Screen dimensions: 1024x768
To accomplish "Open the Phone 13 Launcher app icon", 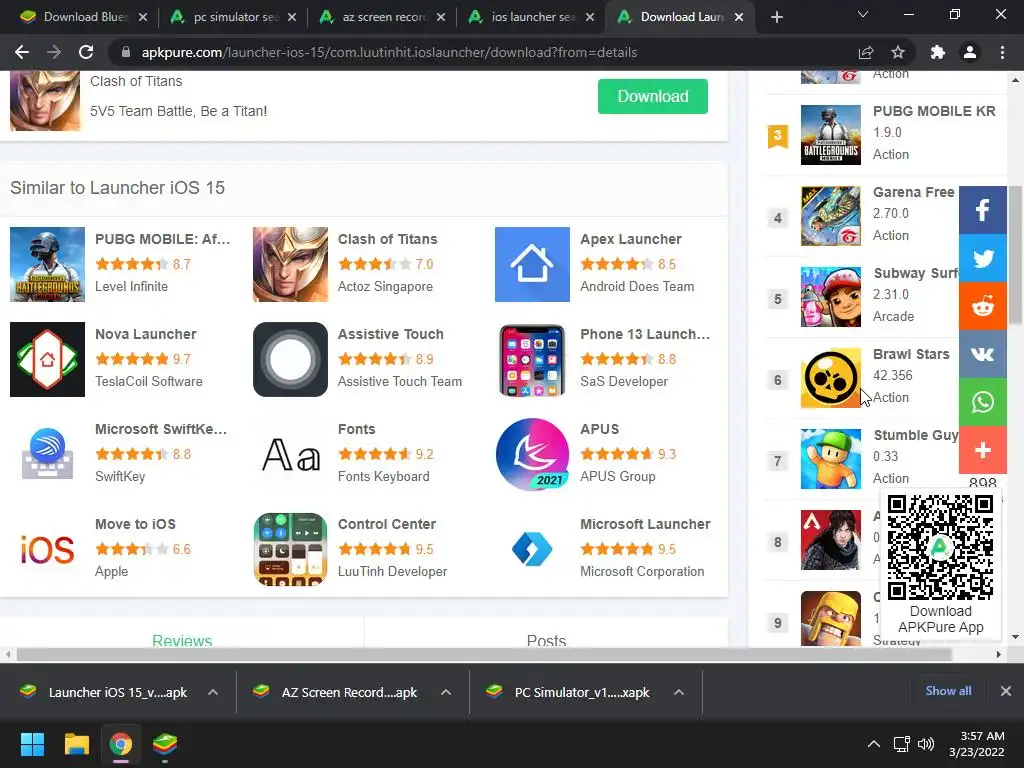I will point(532,359).
